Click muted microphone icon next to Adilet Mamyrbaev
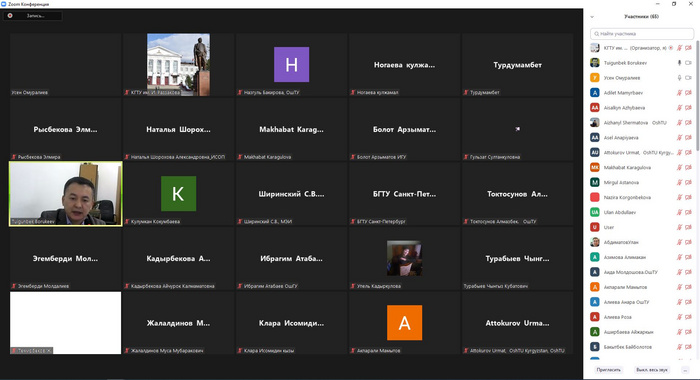The width and height of the screenshot is (700, 380). pos(679,93)
